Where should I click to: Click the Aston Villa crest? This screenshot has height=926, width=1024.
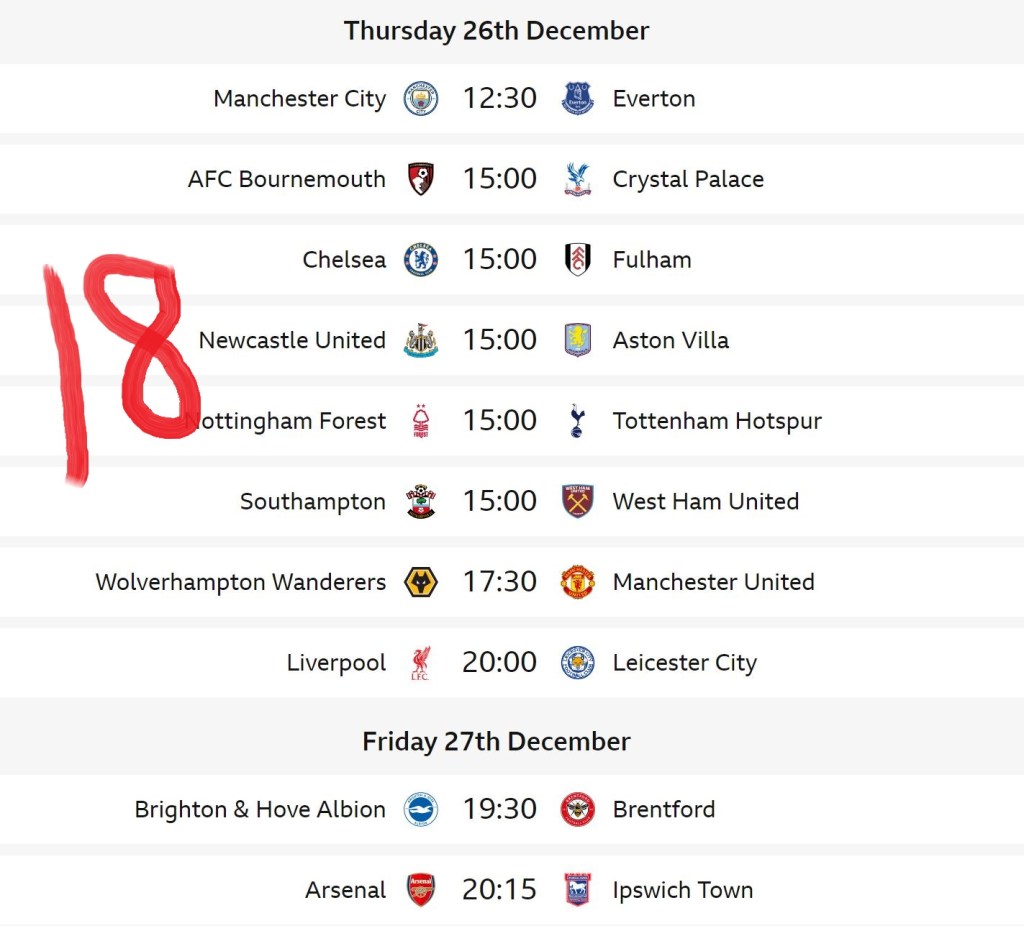[x=578, y=340]
